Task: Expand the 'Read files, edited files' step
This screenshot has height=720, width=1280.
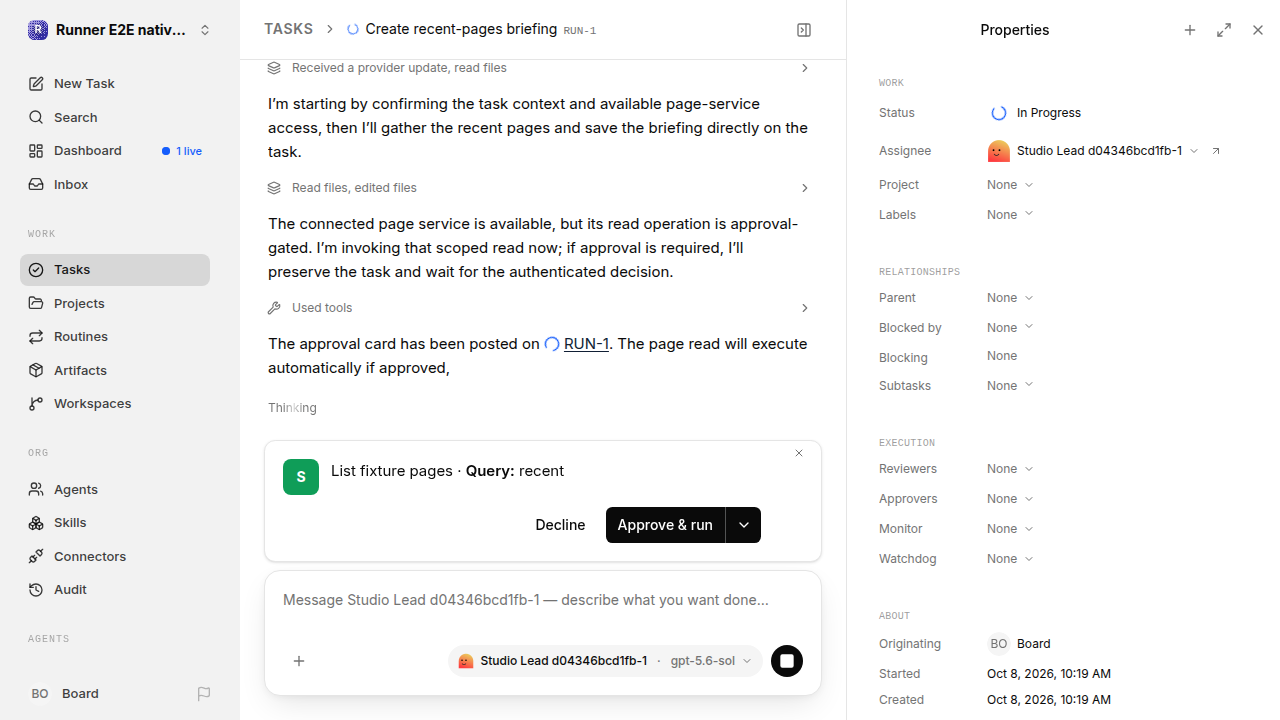Action: coord(539,188)
